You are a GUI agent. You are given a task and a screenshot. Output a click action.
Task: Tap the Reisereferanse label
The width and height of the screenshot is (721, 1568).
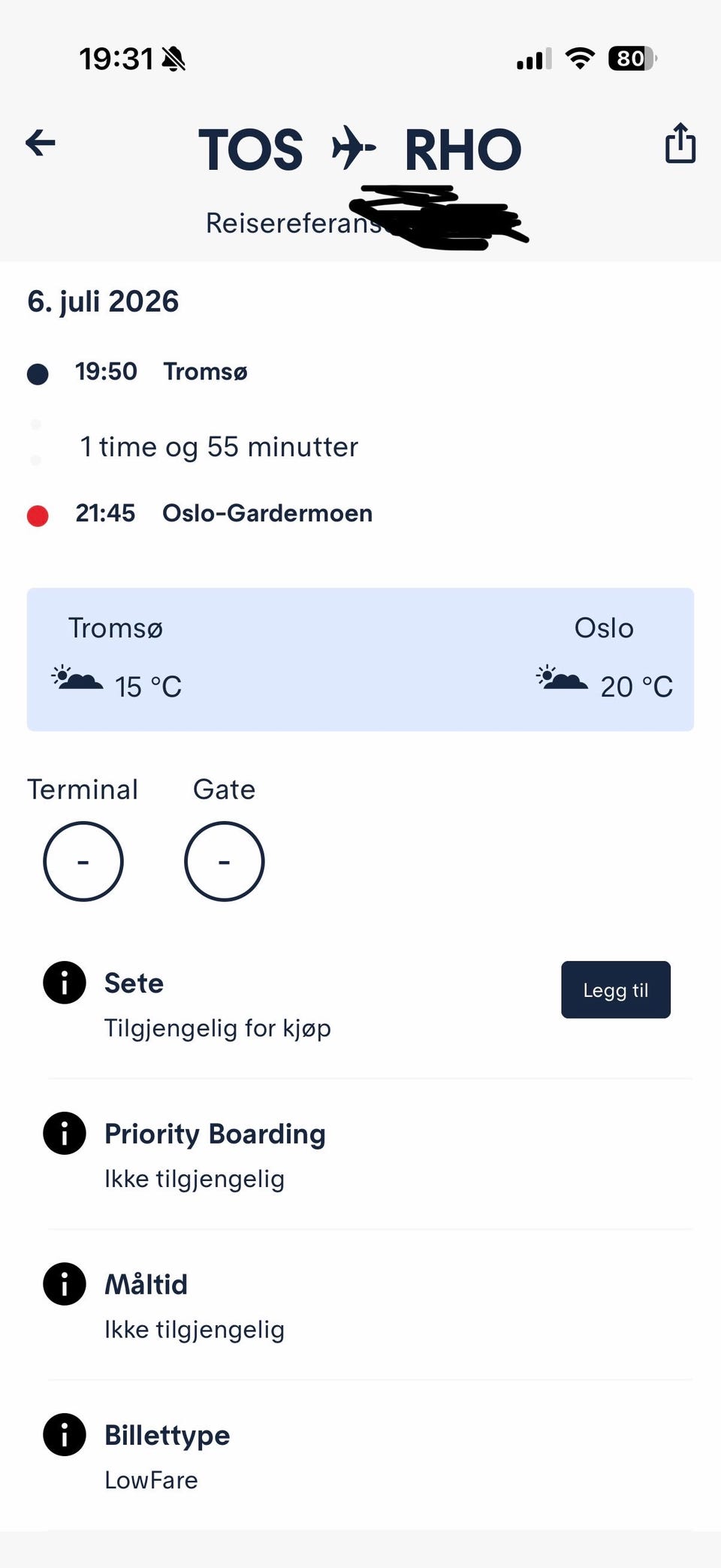(x=293, y=223)
